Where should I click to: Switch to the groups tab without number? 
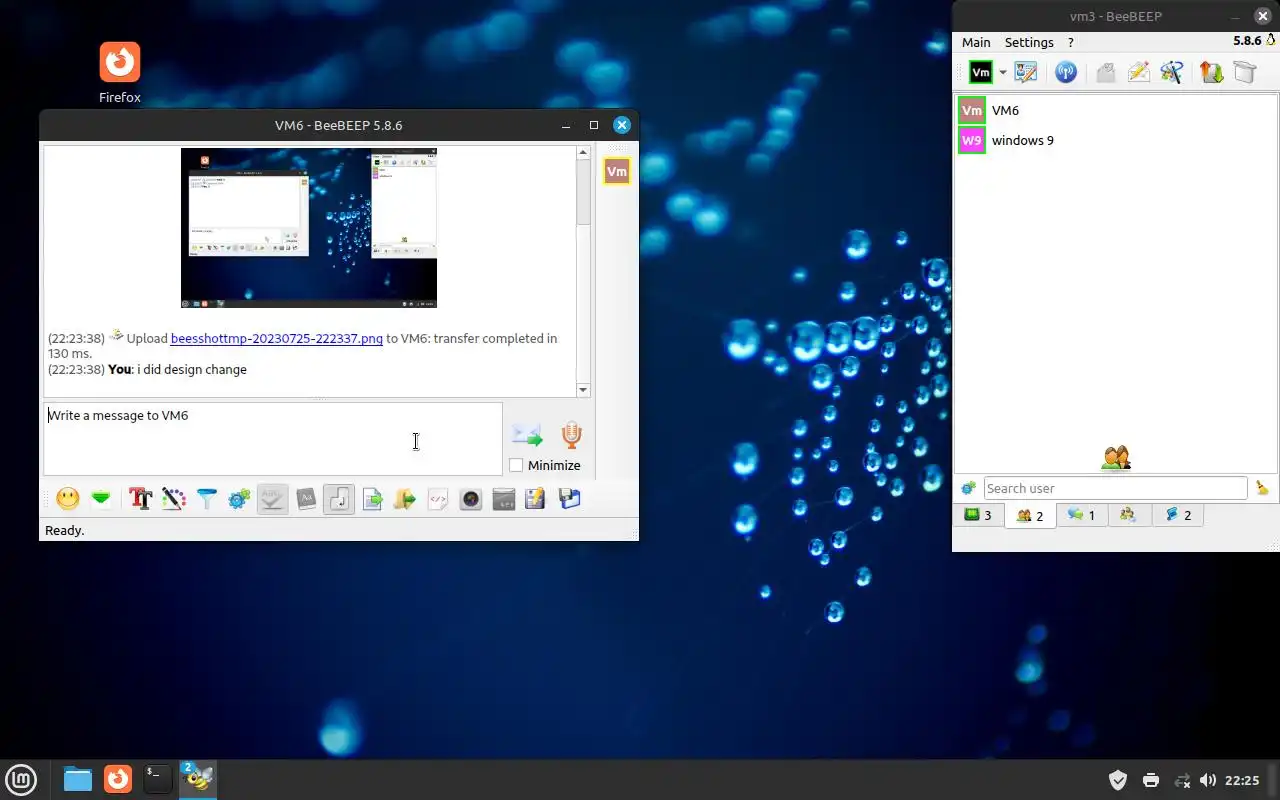[x=1128, y=515]
